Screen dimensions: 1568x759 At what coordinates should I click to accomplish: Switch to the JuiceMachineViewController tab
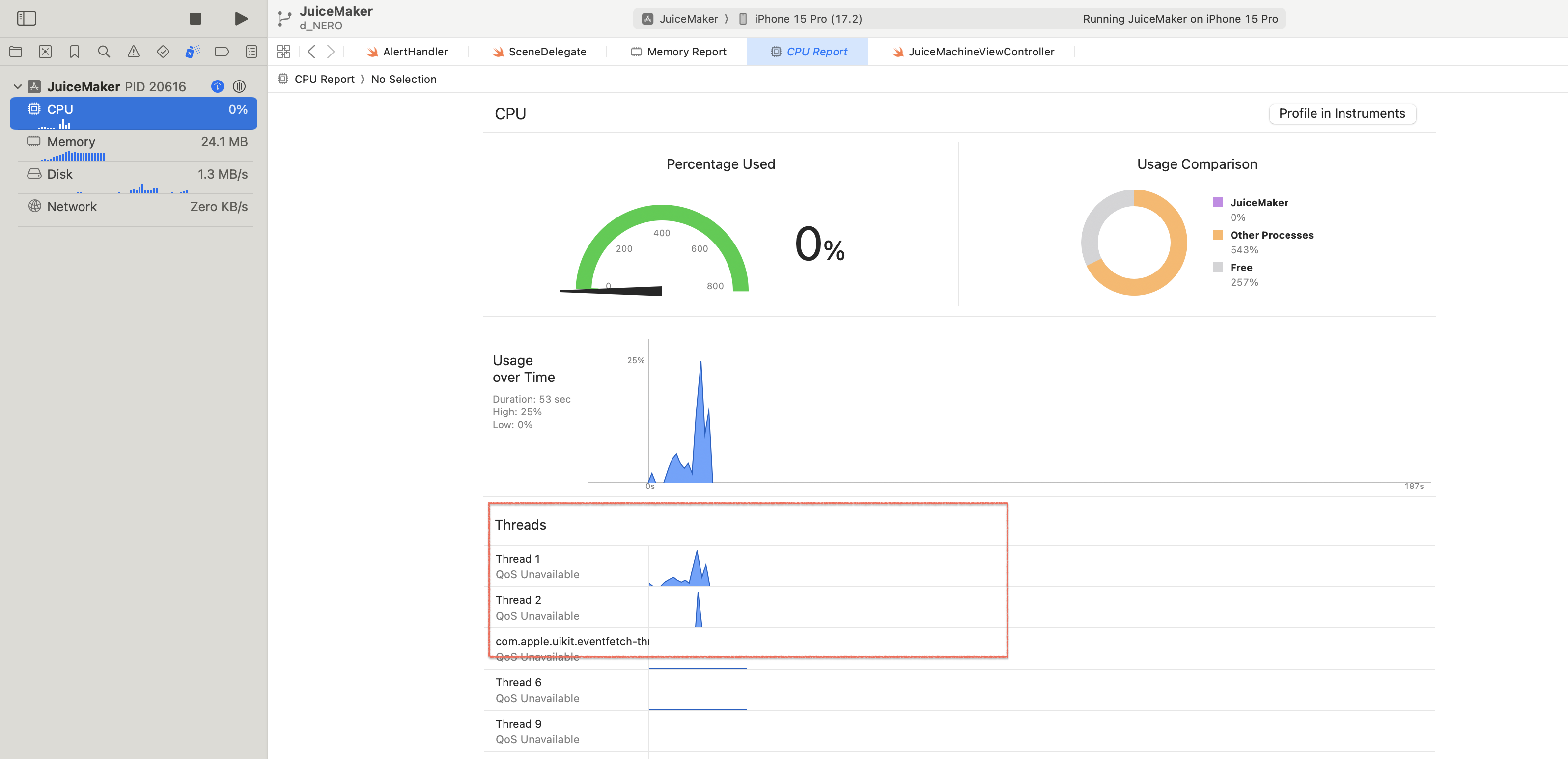pos(980,52)
